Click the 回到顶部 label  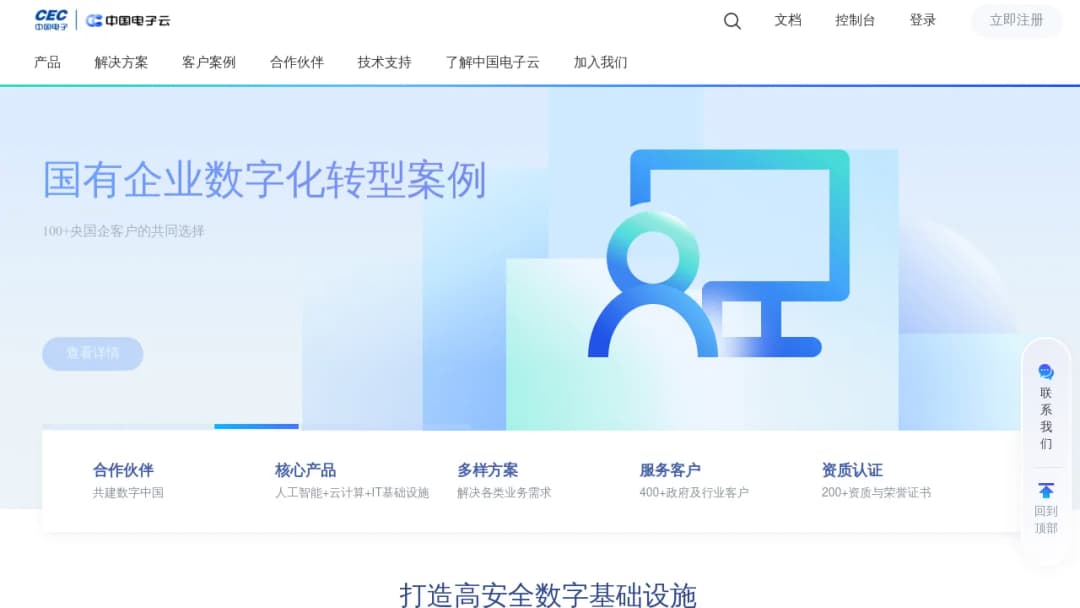[1046, 519]
